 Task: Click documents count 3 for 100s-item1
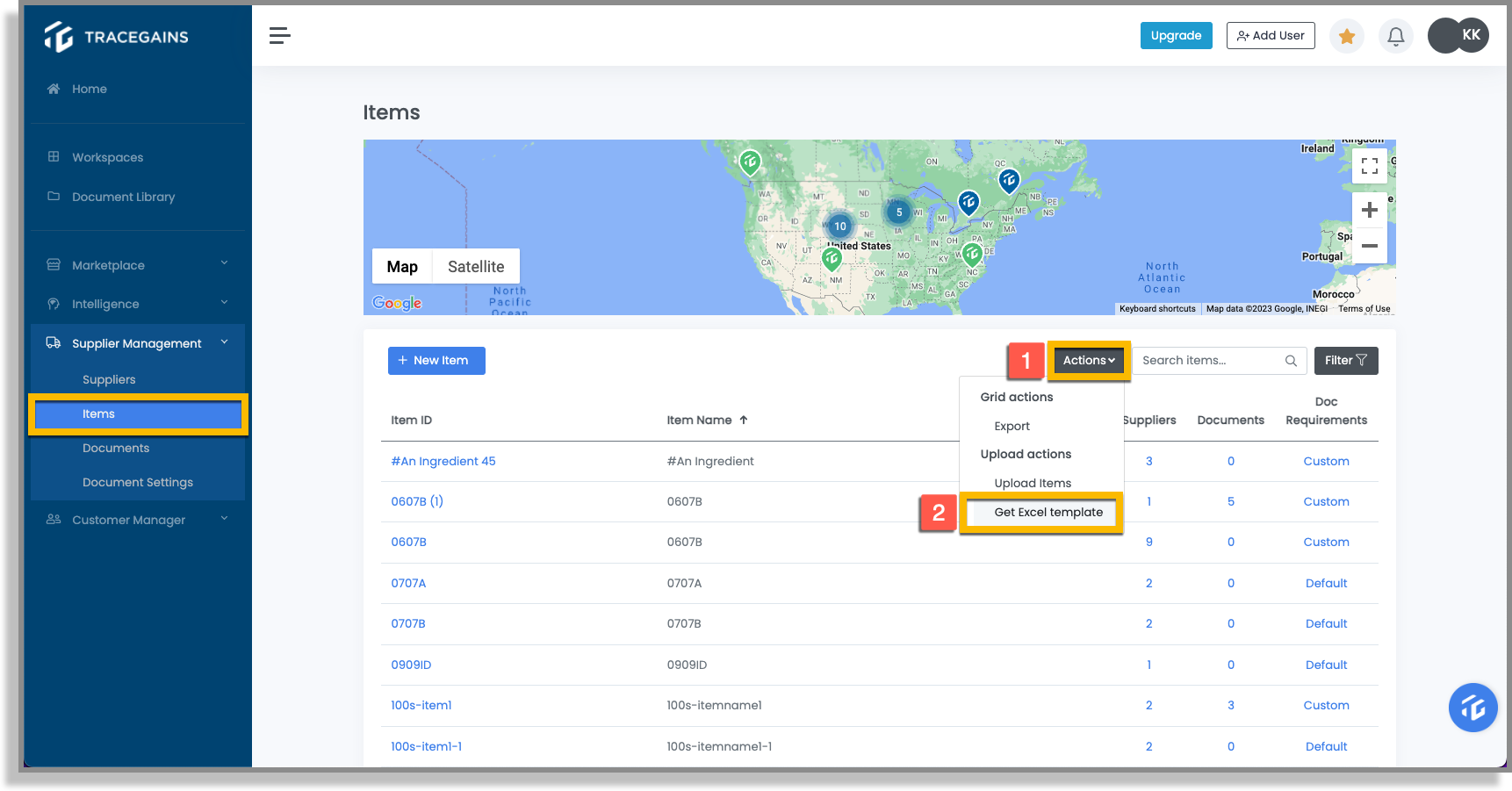tap(1231, 705)
